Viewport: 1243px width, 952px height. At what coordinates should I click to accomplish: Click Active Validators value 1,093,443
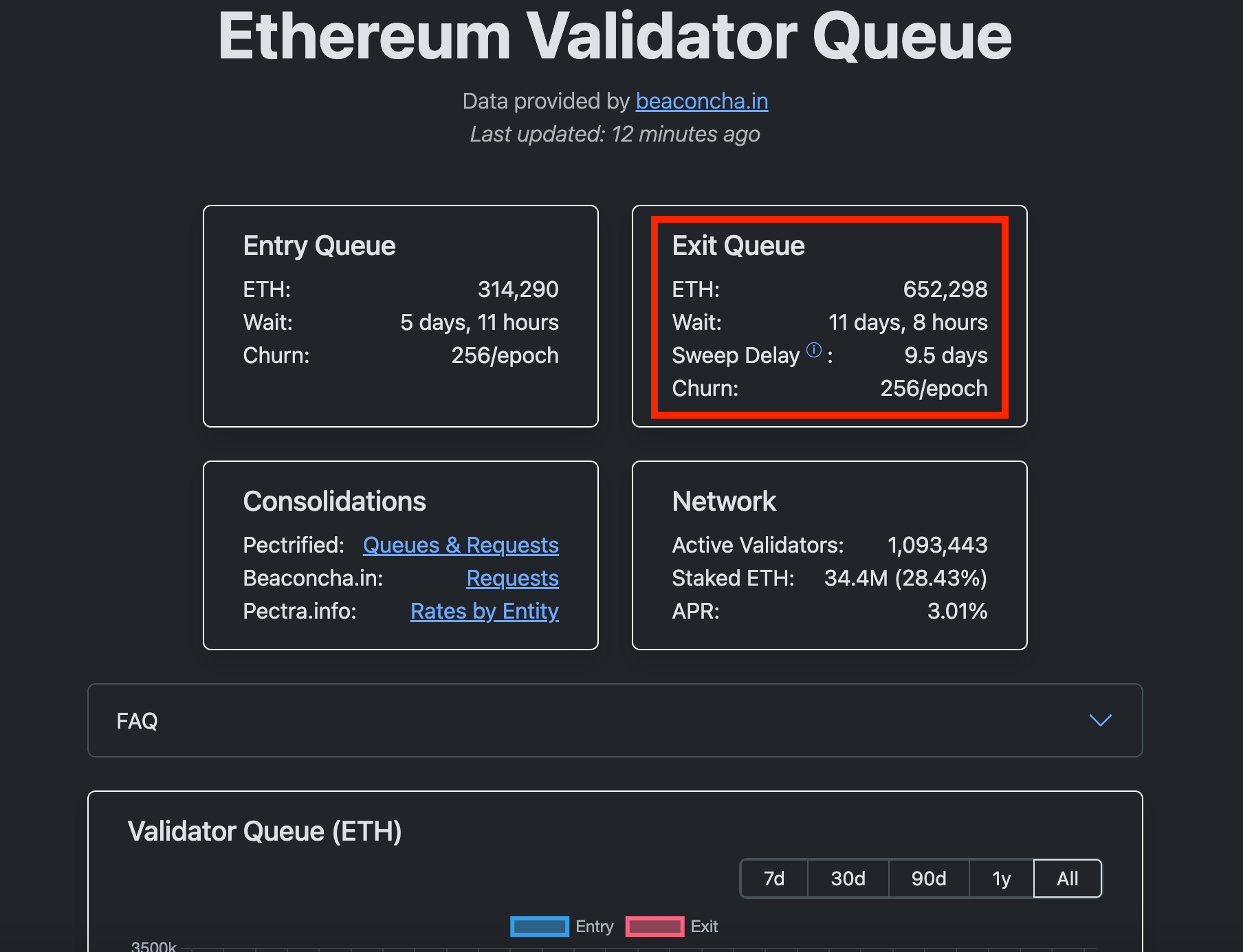pyautogui.click(x=938, y=545)
